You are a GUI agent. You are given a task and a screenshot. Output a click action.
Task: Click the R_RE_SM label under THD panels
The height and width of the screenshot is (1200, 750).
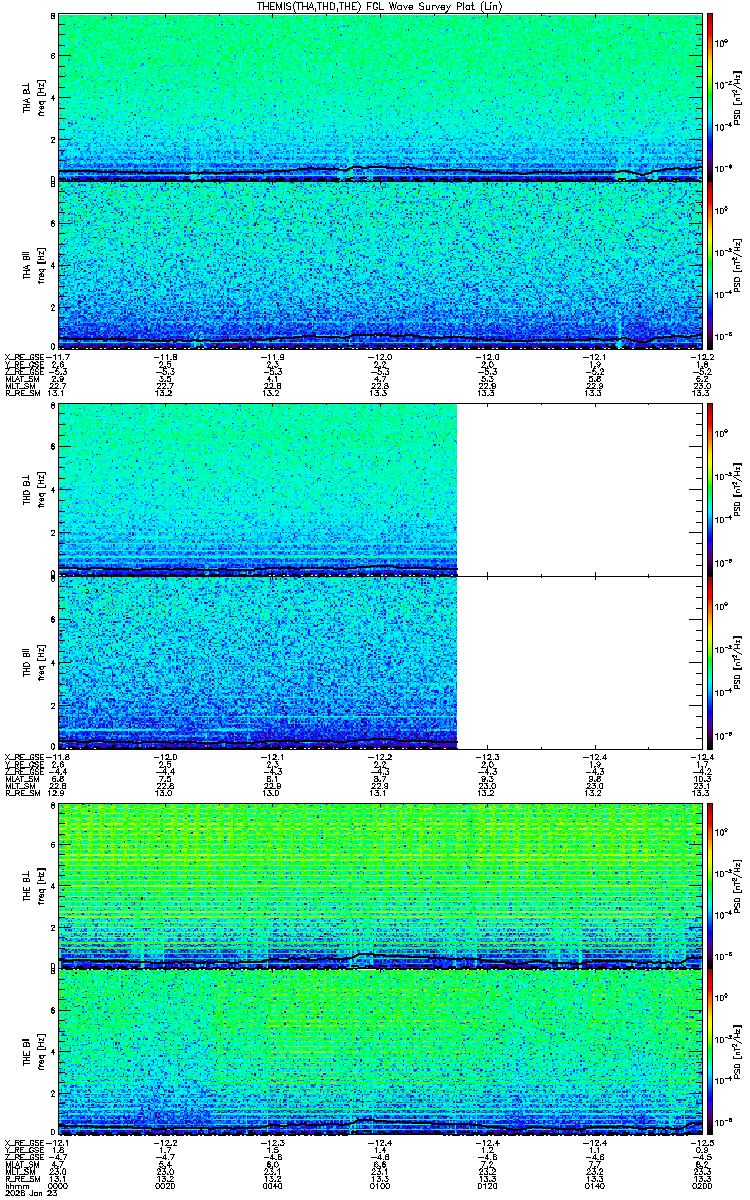tap(23, 791)
